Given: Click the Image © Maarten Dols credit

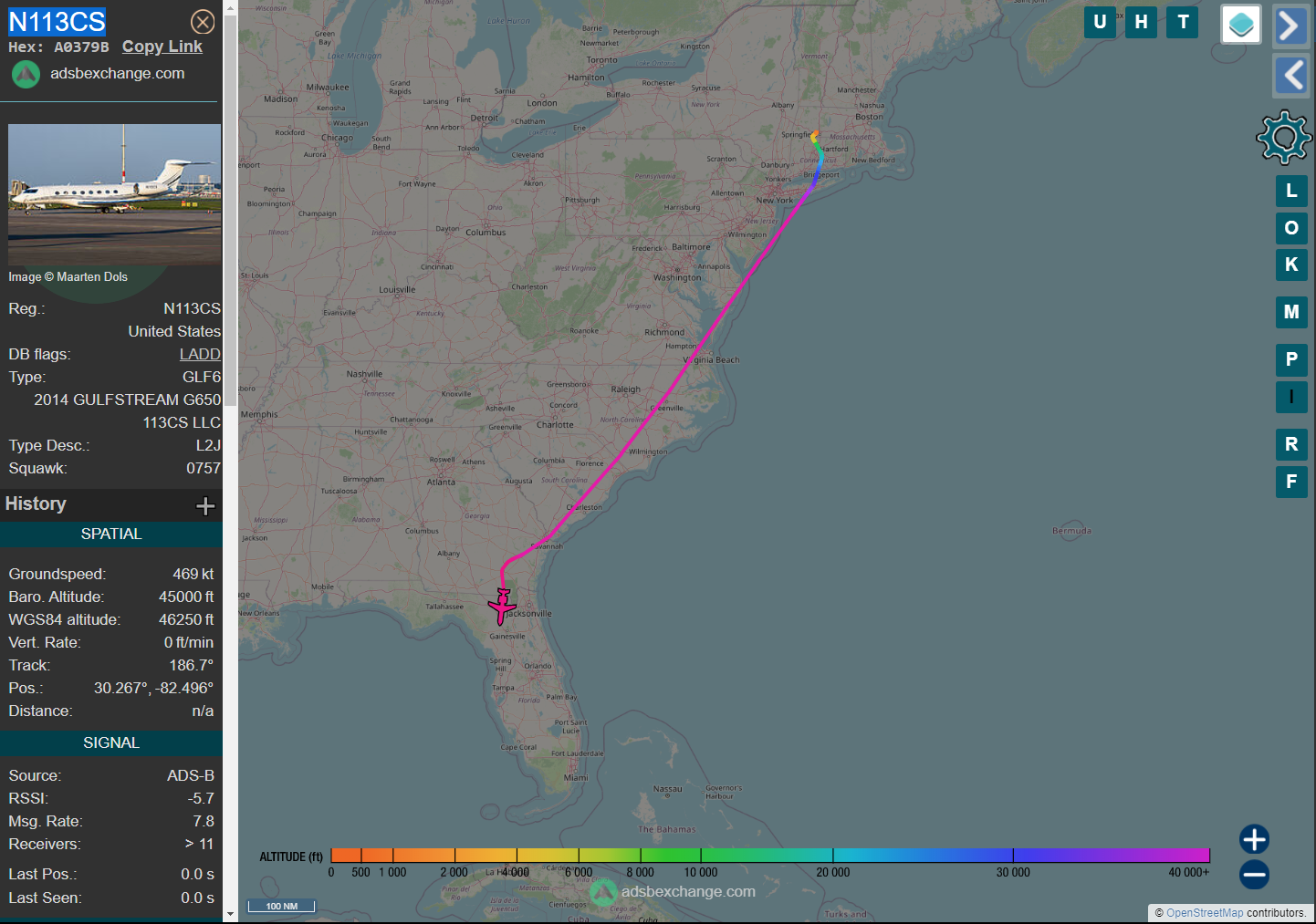Looking at the screenshot, I should click(x=68, y=277).
